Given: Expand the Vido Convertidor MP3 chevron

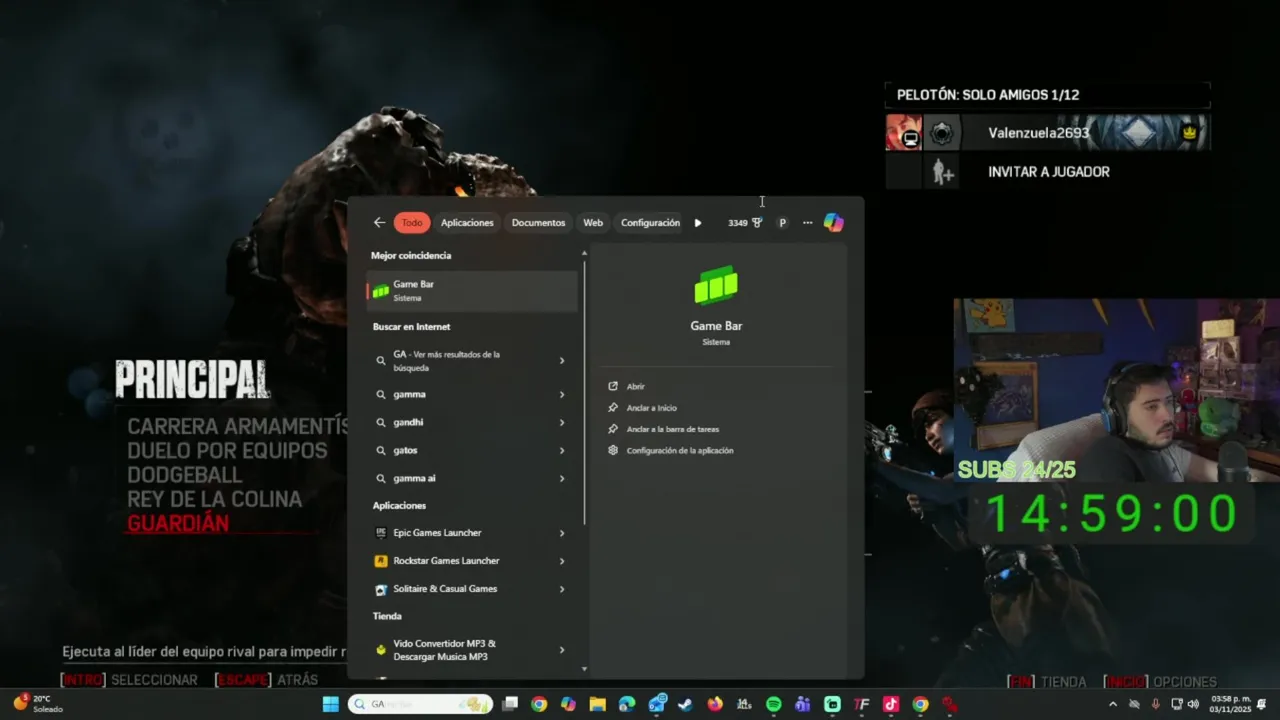Looking at the screenshot, I should pos(562,650).
